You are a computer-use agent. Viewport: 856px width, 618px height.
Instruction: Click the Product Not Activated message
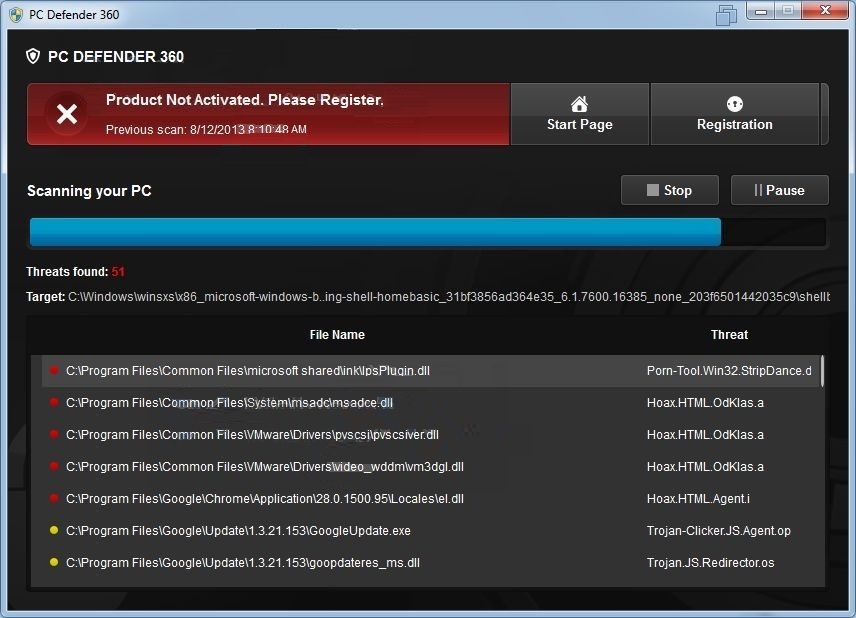tap(245, 100)
